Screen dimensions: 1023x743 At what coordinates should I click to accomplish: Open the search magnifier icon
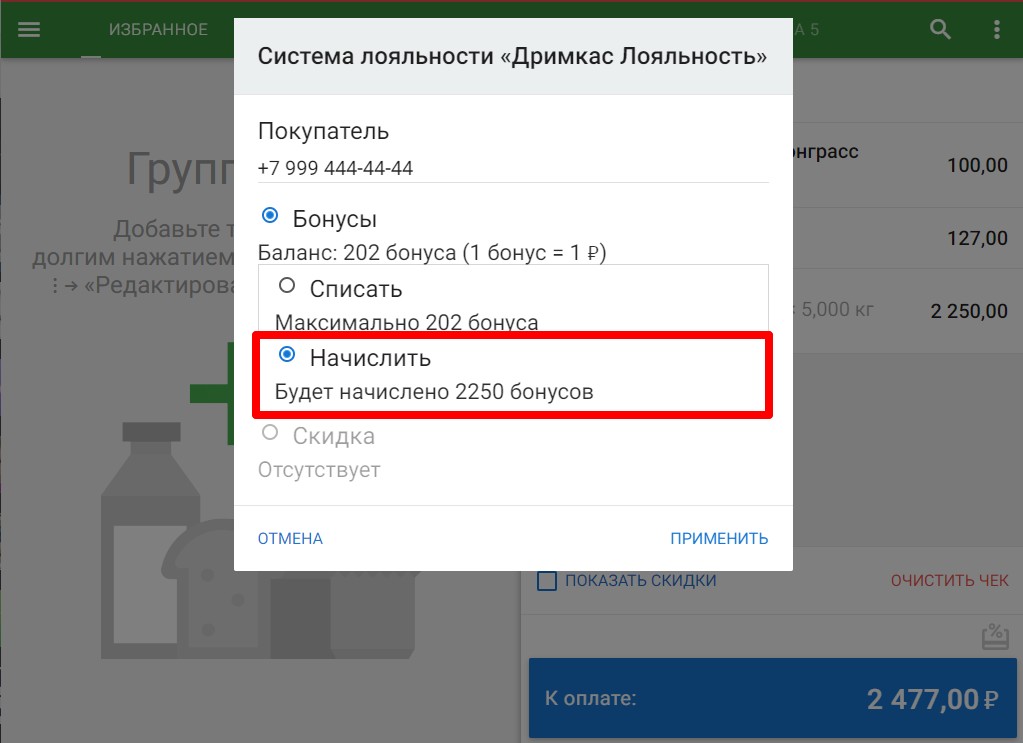pyautogui.click(x=939, y=29)
